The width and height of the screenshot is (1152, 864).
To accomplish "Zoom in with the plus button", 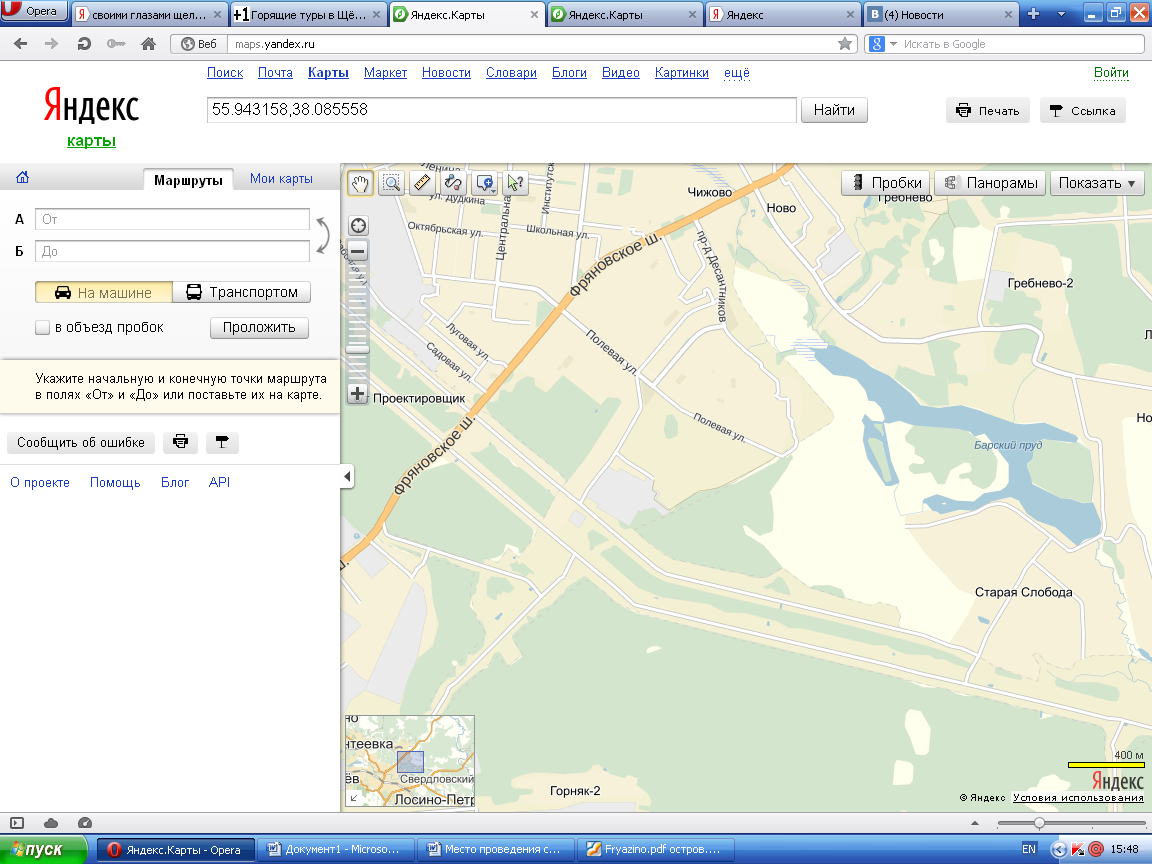I will pos(357,394).
